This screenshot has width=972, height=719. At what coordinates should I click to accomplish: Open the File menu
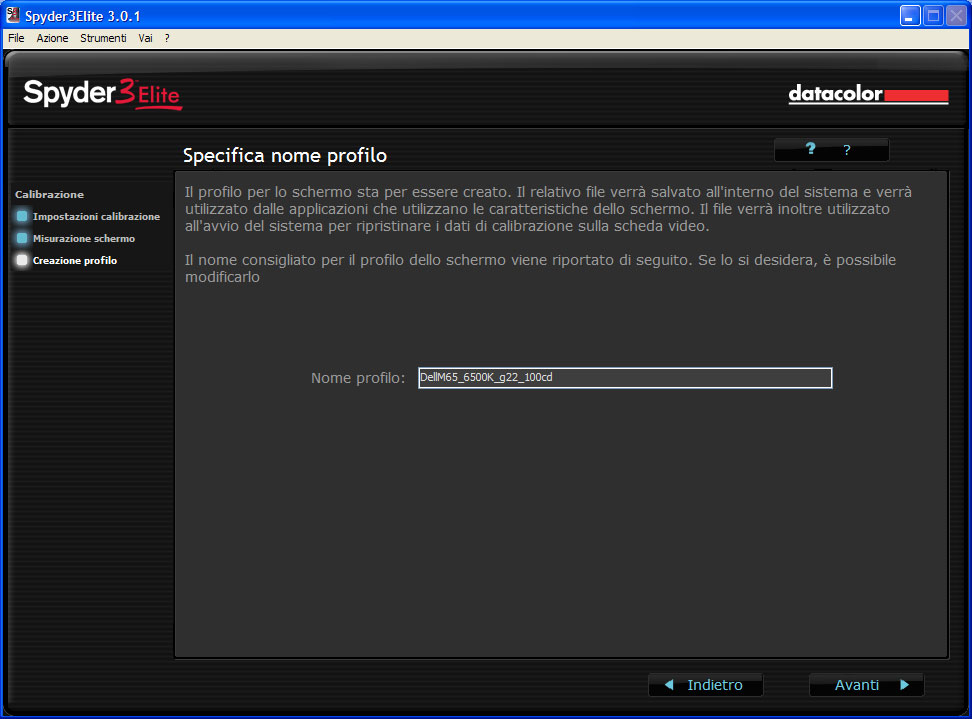coord(16,38)
